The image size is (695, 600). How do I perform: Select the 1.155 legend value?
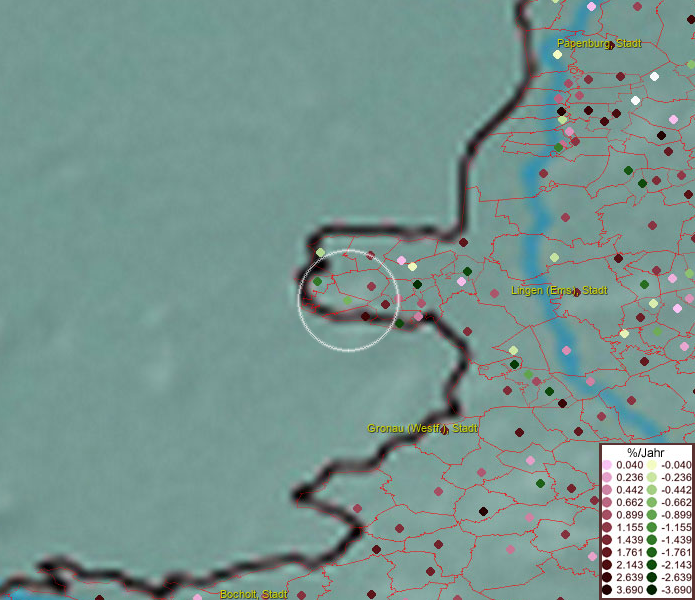click(x=629, y=527)
